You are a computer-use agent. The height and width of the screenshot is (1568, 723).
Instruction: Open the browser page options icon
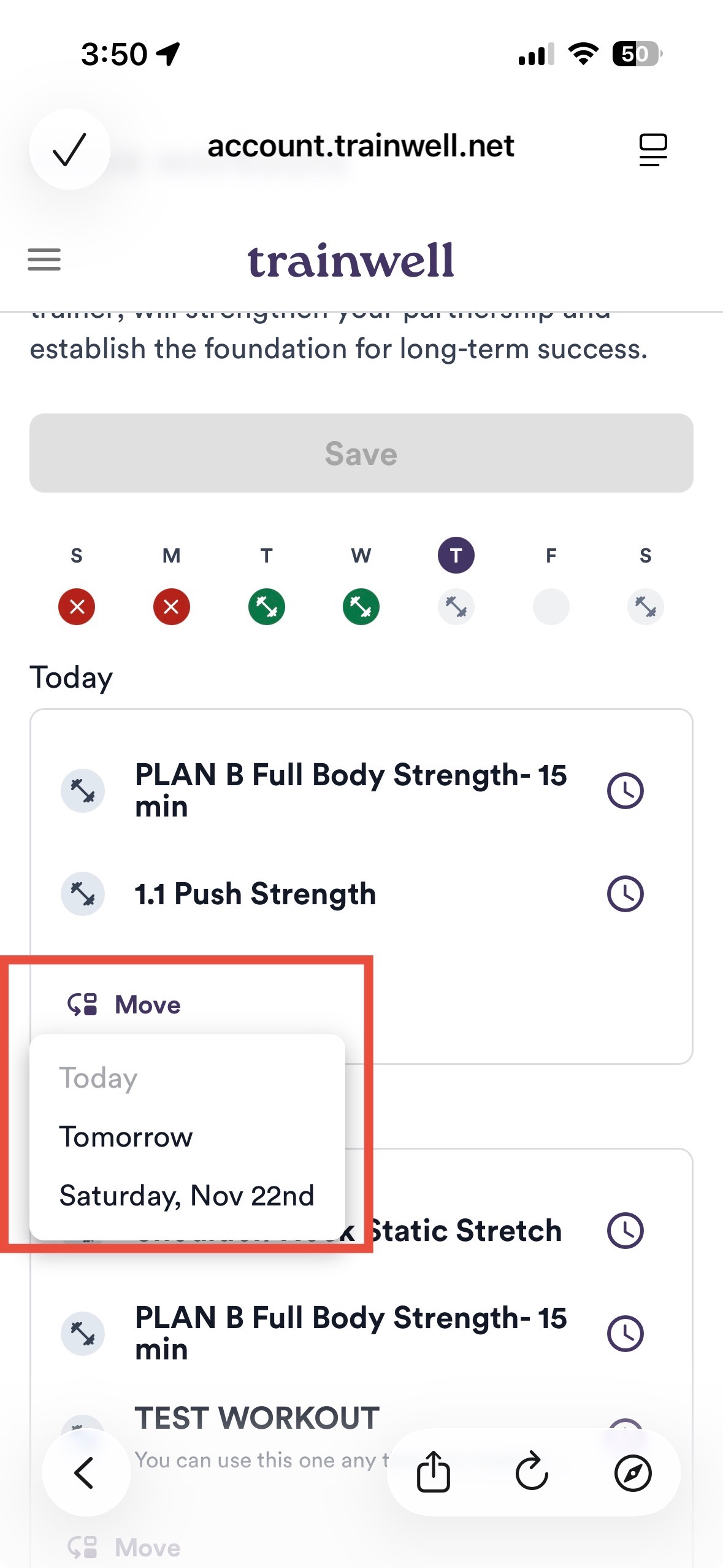tap(652, 149)
